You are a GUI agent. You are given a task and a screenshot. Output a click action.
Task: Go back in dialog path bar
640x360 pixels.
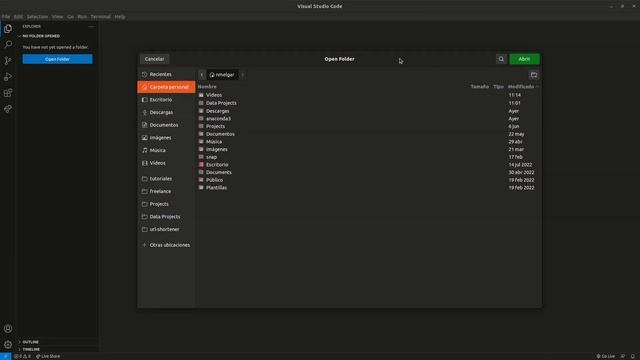(x=202, y=75)
